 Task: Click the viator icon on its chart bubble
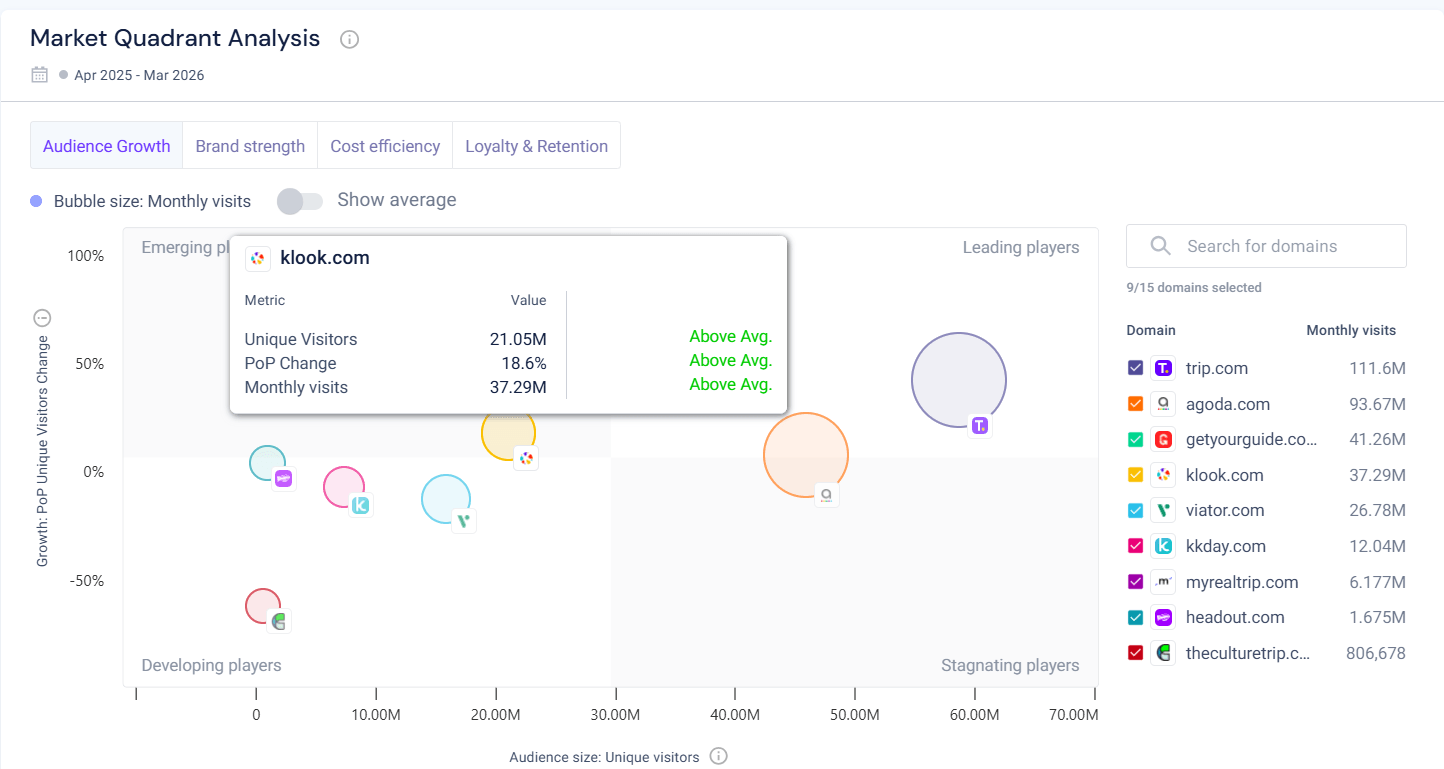pyautogui.click(x=463, y=520)
